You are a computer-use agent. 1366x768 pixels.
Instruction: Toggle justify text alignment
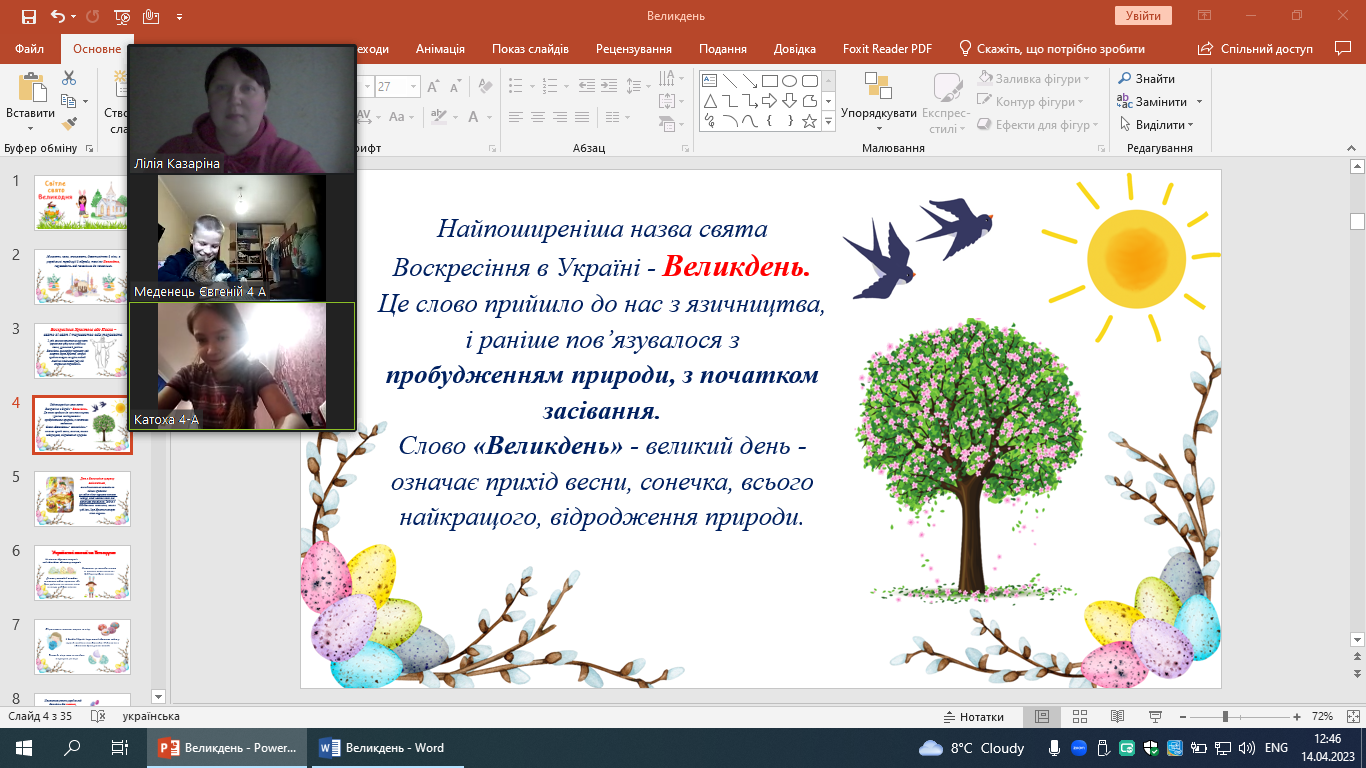coord(584,117)
